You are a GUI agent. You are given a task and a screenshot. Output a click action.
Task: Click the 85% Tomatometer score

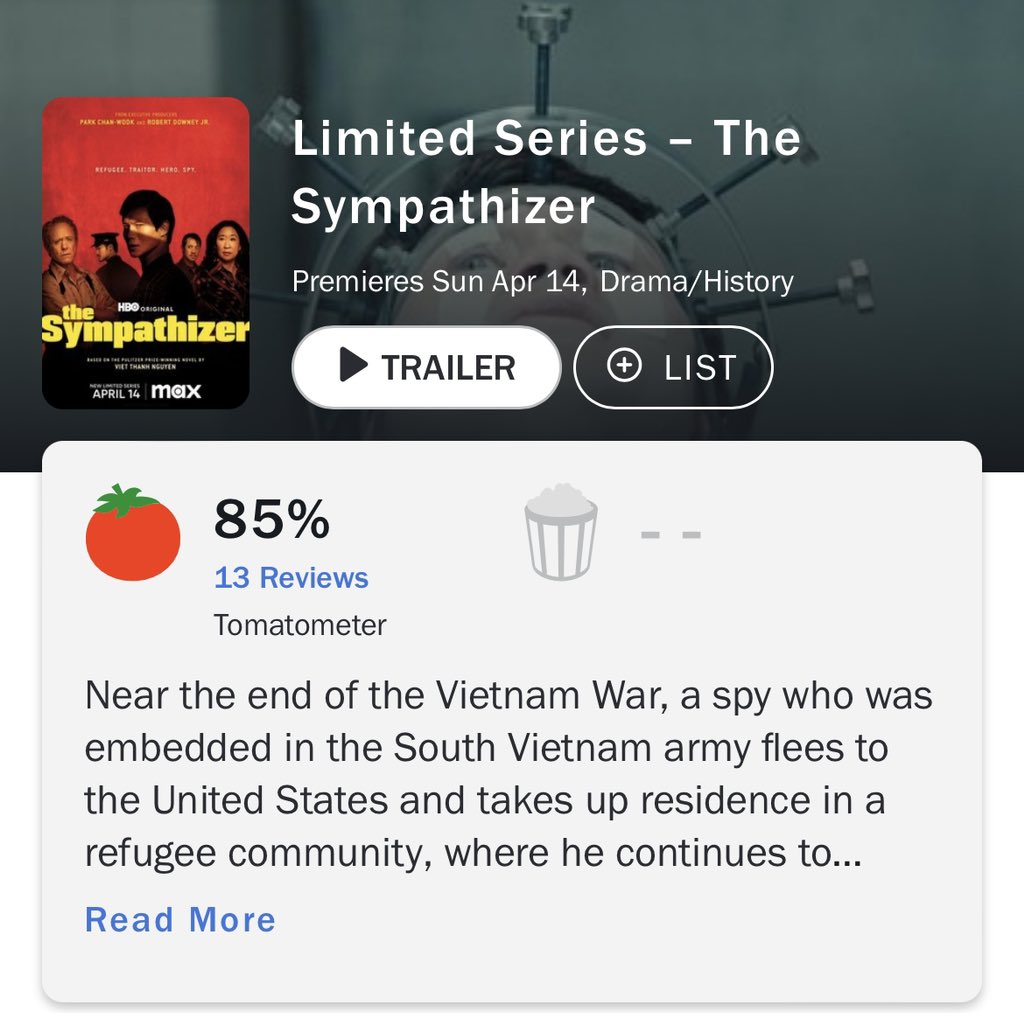click(x=271, y=520)
